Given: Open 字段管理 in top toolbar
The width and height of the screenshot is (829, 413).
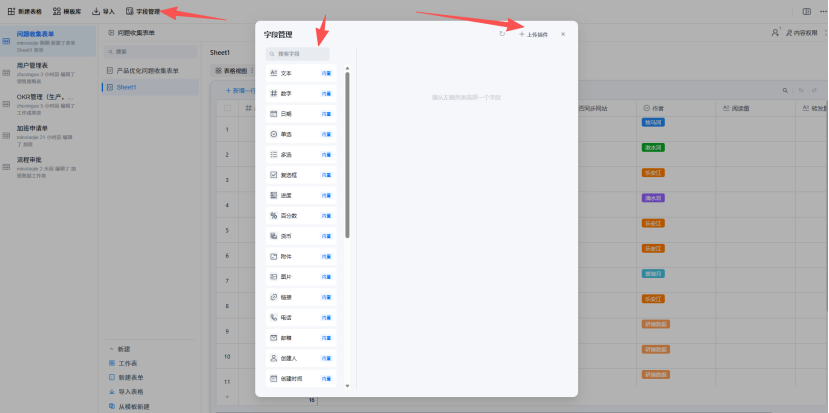Looking at the screenshot, I should pyautogui.click(x=143, y=11).
